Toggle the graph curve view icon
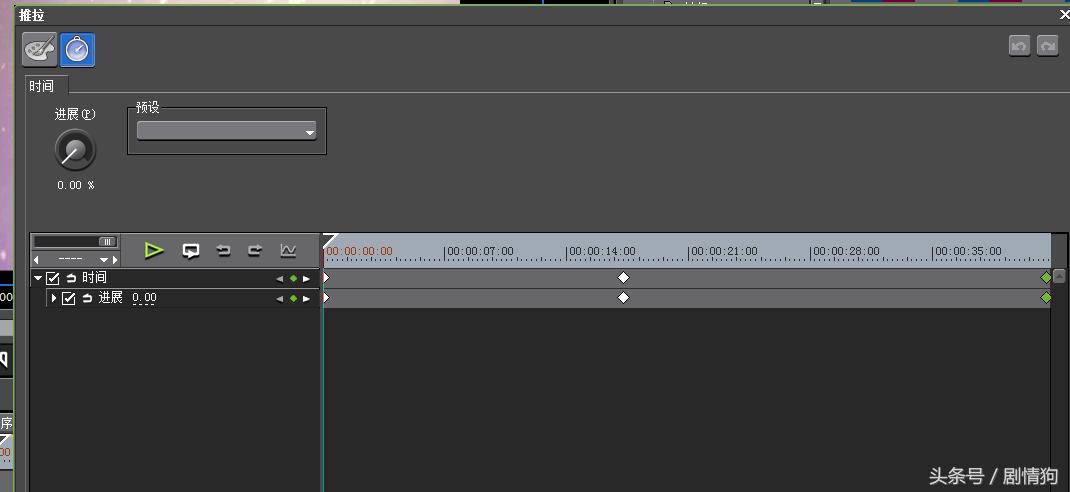Image resolution: width=1070 pixels, height=492 pixels. tap(288, 250)
